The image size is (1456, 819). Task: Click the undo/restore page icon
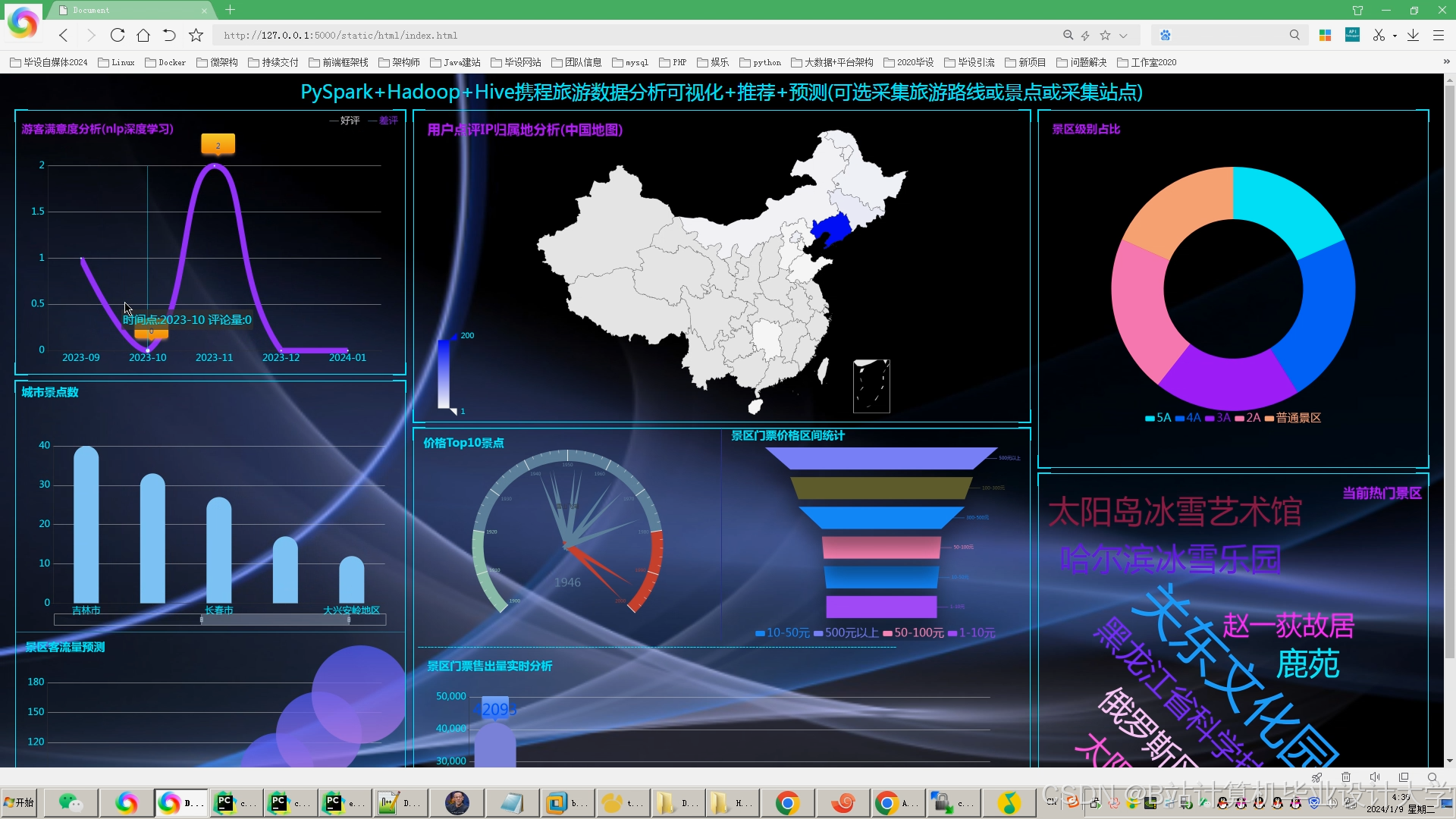coord(169,35)
